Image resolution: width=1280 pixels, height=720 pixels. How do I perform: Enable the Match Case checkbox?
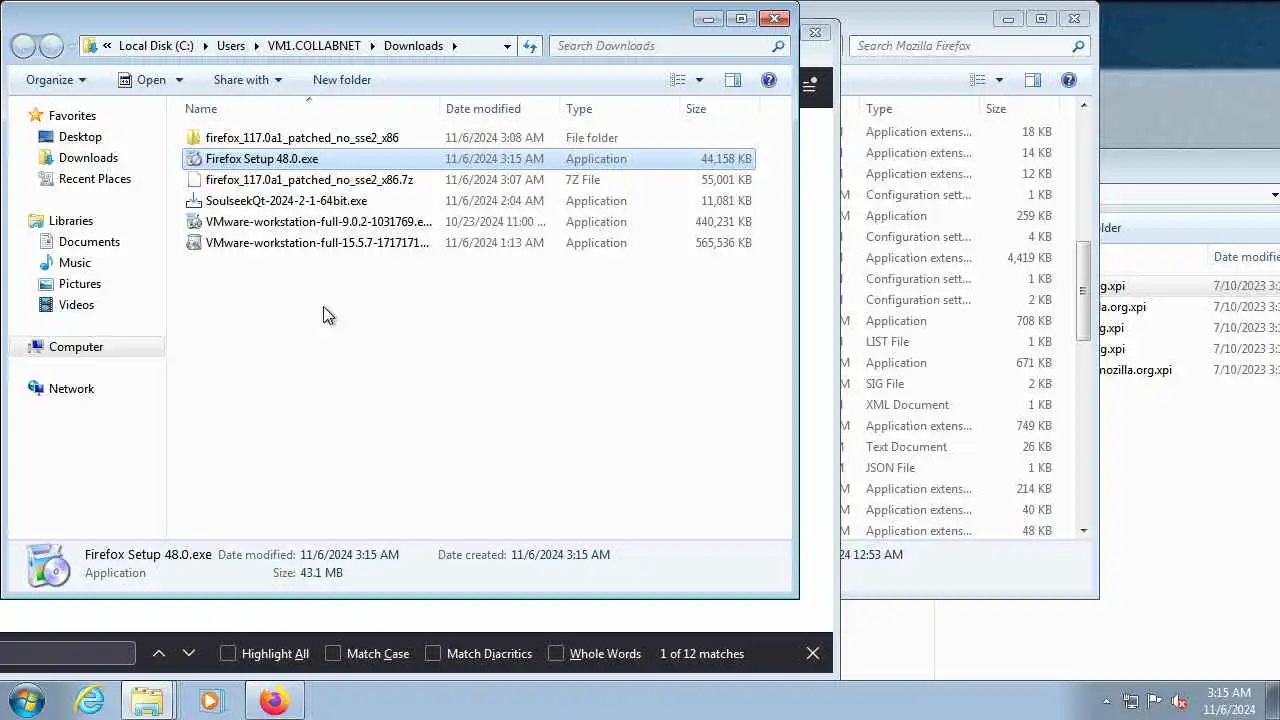[x=333, y=654]
